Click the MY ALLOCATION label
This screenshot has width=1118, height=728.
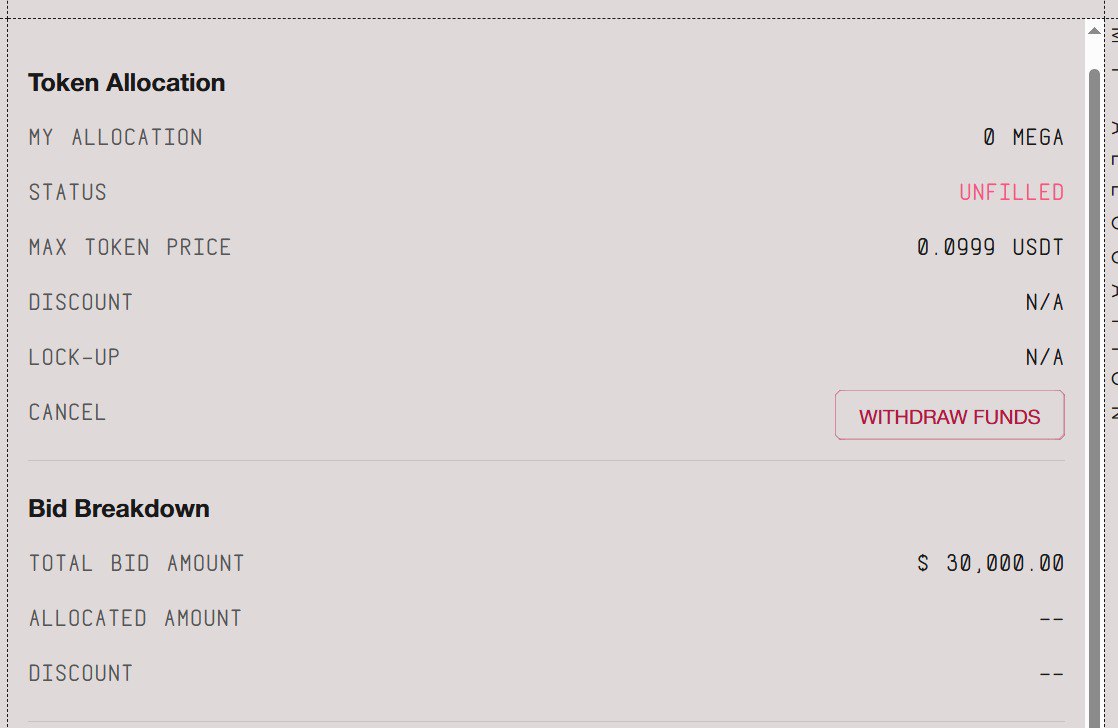pyautogui.click(x=116, y=137)
